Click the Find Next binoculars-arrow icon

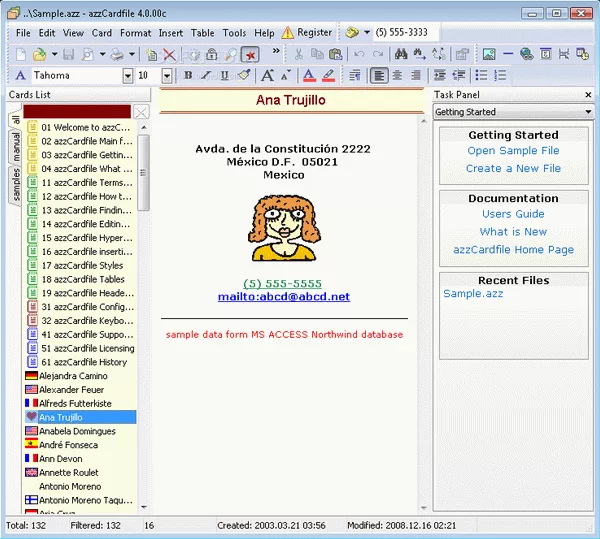[x=419, y=54]
